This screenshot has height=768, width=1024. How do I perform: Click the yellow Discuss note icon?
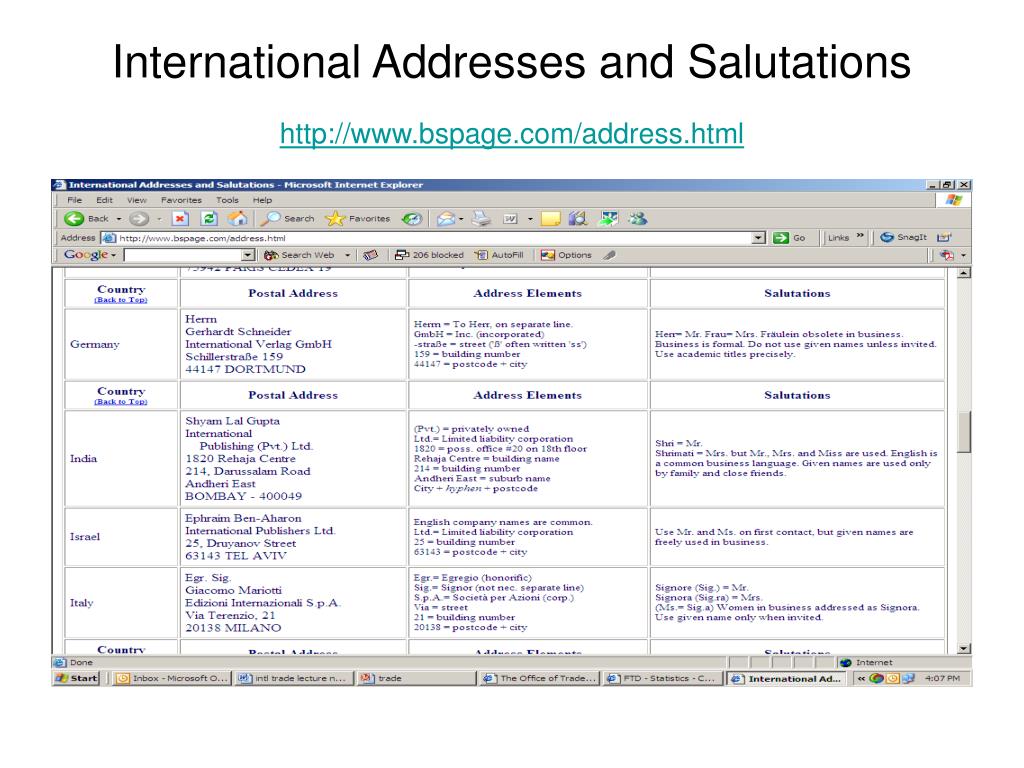(x=551, y=219)
